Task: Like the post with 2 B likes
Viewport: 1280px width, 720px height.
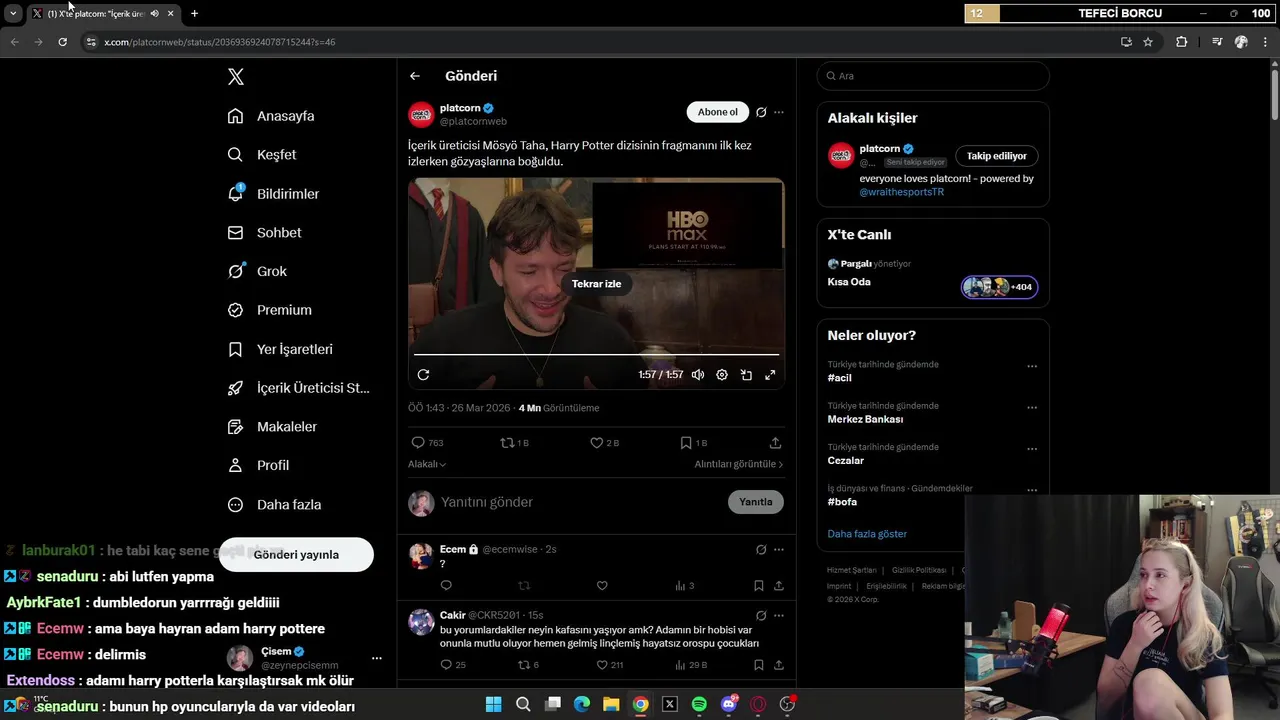Action: pyautogui.click(x=604, y=442)
